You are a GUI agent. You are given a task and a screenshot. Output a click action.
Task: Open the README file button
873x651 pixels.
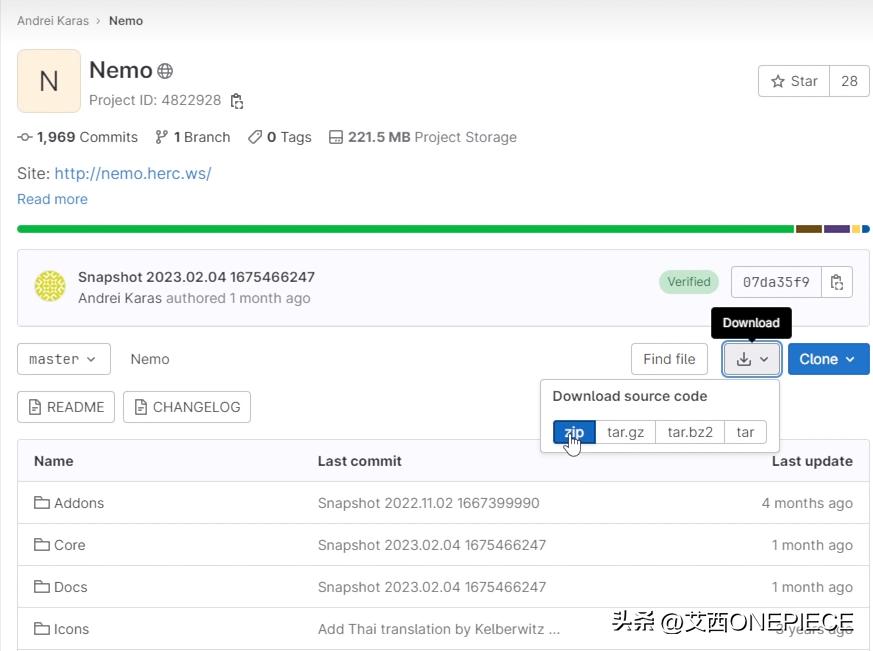[x=66, y=407]
